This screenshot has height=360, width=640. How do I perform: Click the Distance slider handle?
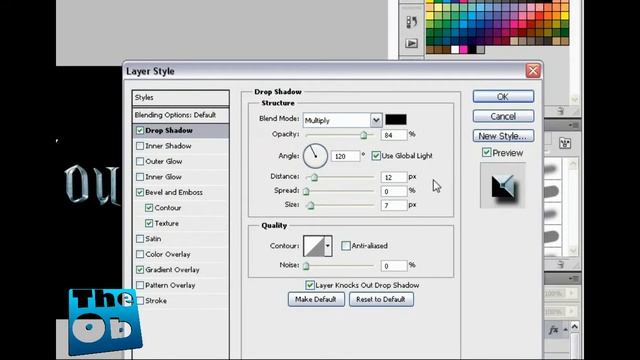[314, 178]
